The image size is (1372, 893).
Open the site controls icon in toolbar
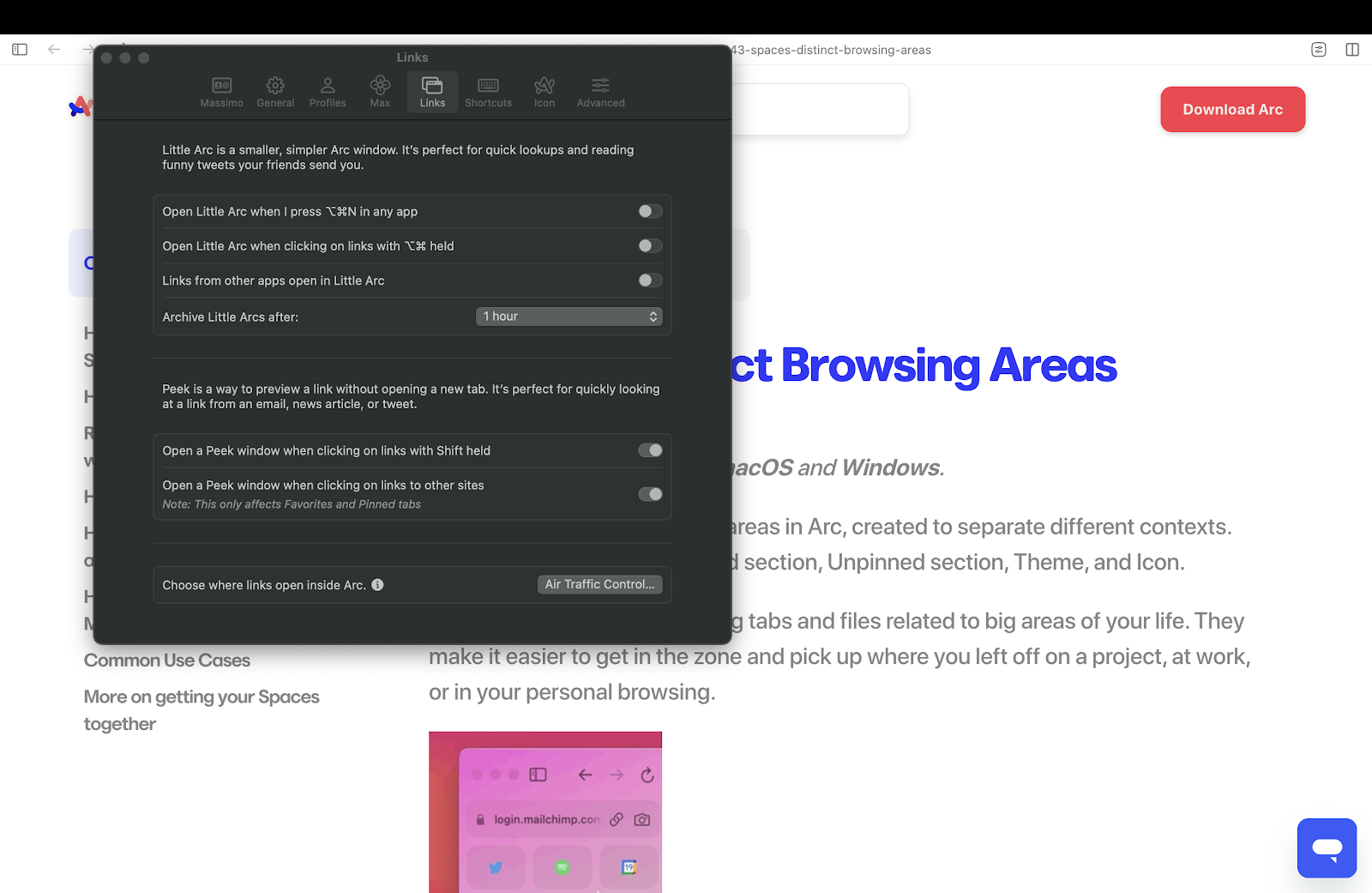click(1319, 50)
